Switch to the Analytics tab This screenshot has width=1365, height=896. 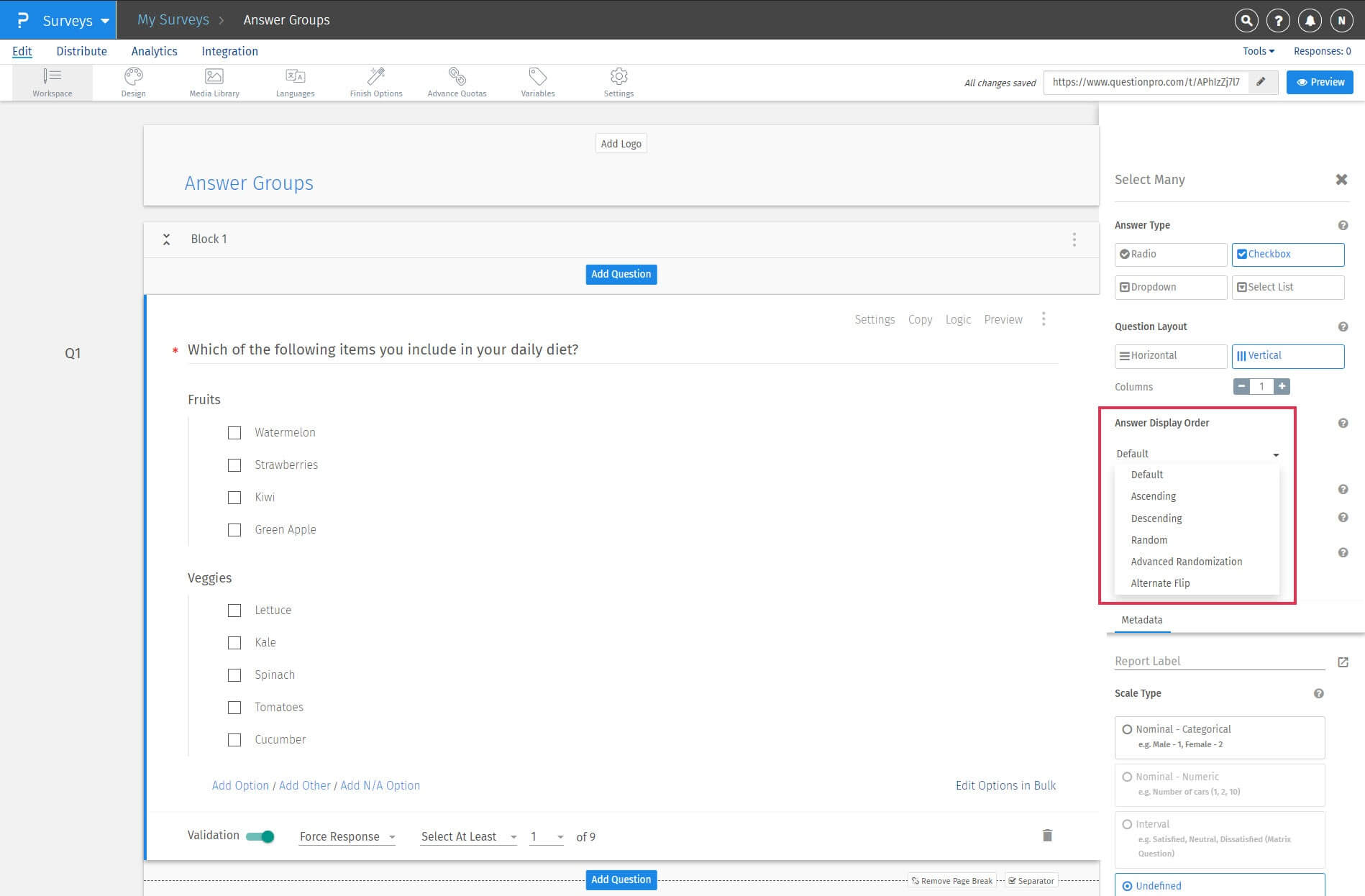point(154,51)
